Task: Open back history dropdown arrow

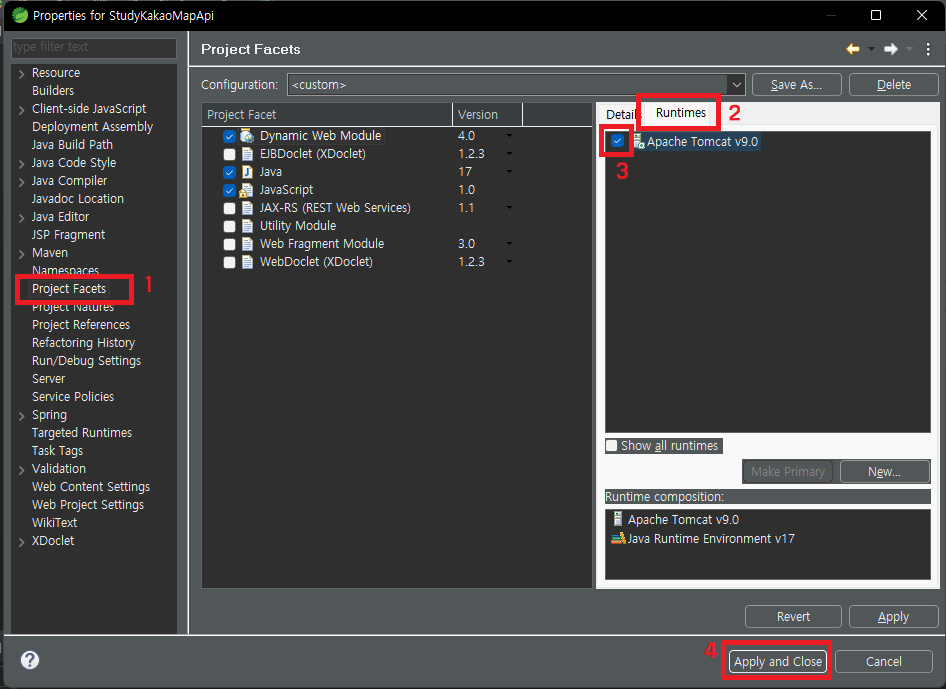Action: (871, 49)
